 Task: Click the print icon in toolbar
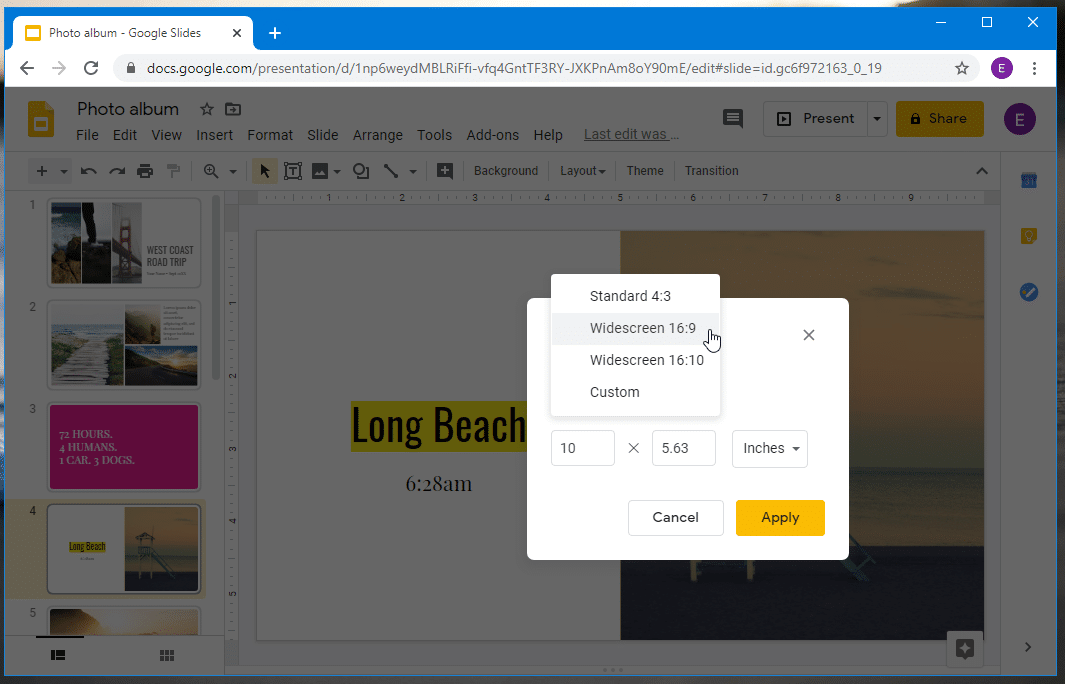(x=145, y=171)
